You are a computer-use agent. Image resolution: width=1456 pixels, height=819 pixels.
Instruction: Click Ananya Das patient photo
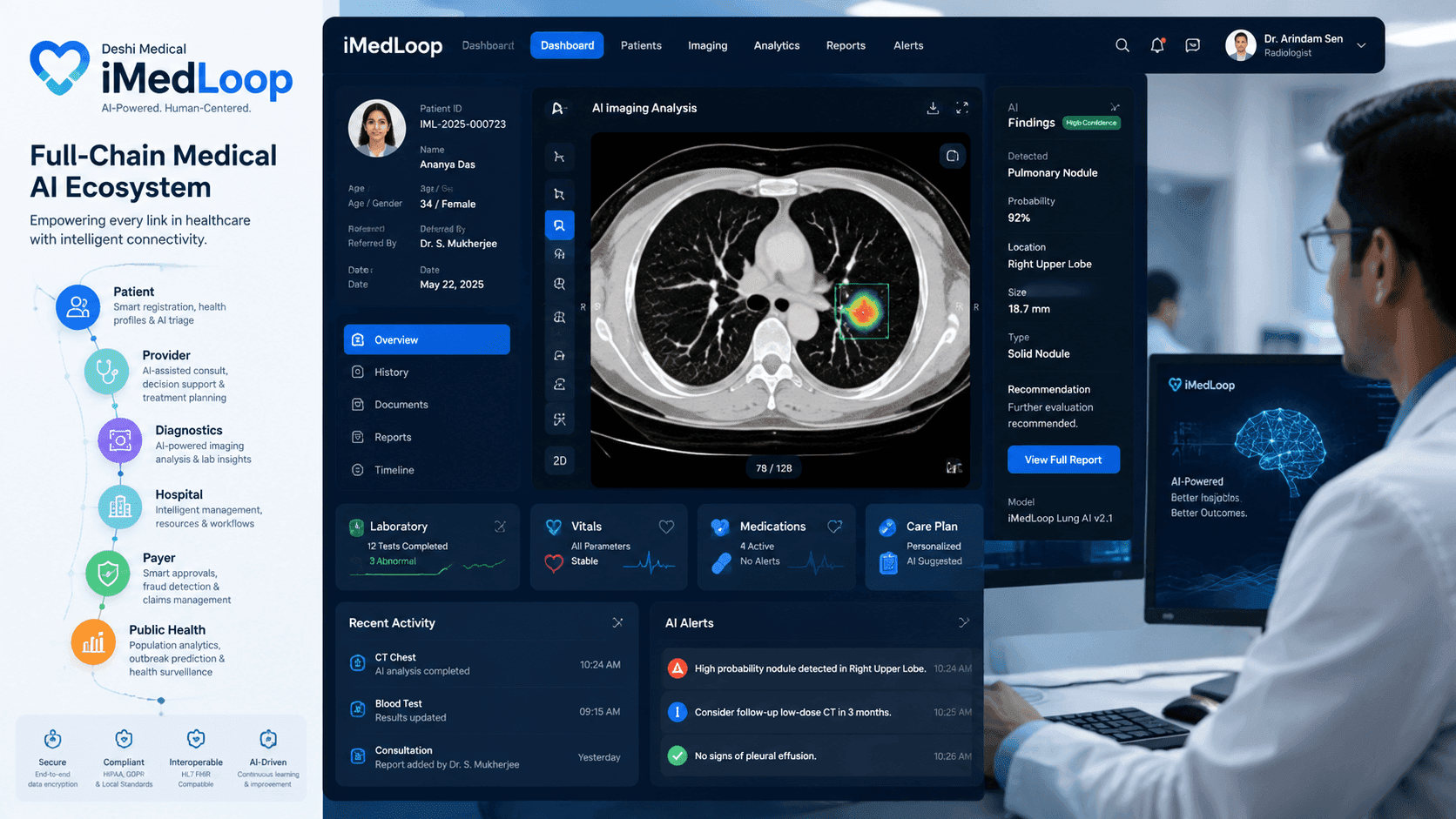point(377,128)
